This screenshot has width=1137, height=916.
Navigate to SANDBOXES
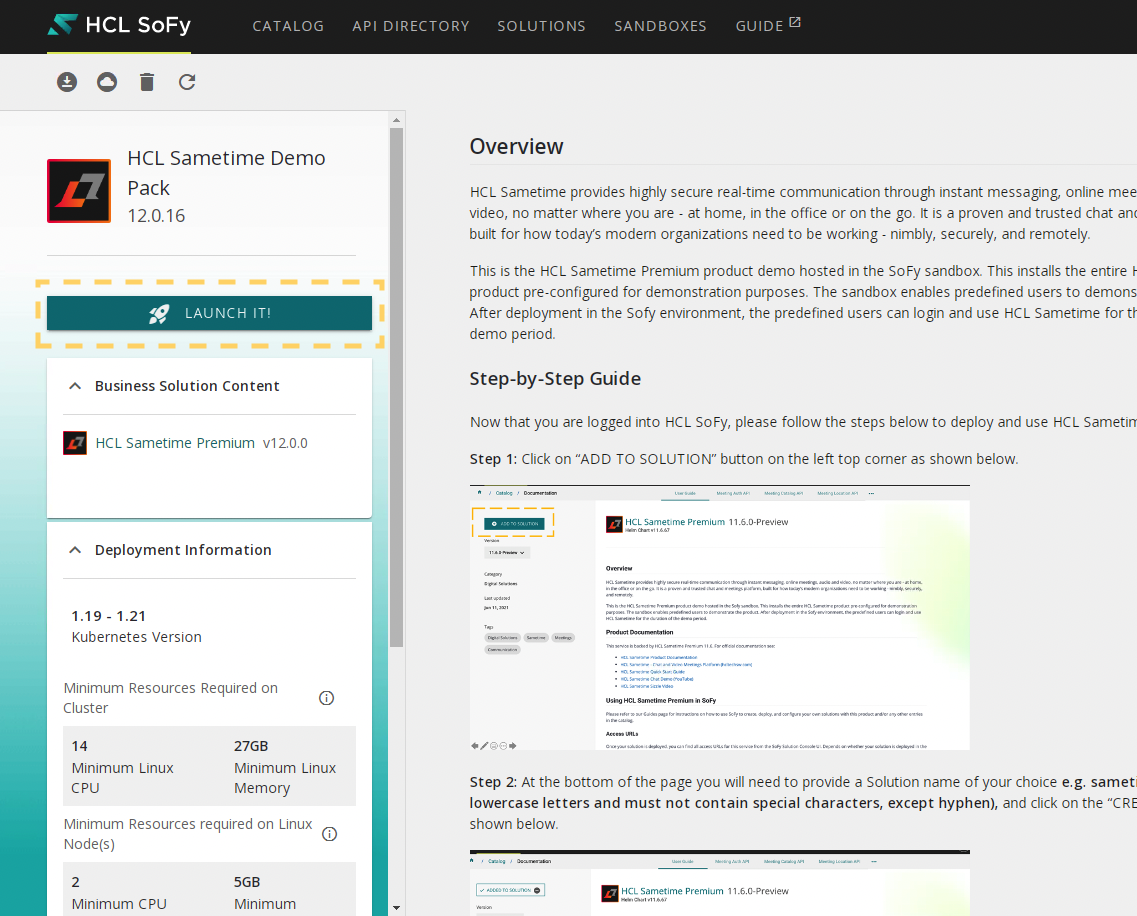point(661,26)
